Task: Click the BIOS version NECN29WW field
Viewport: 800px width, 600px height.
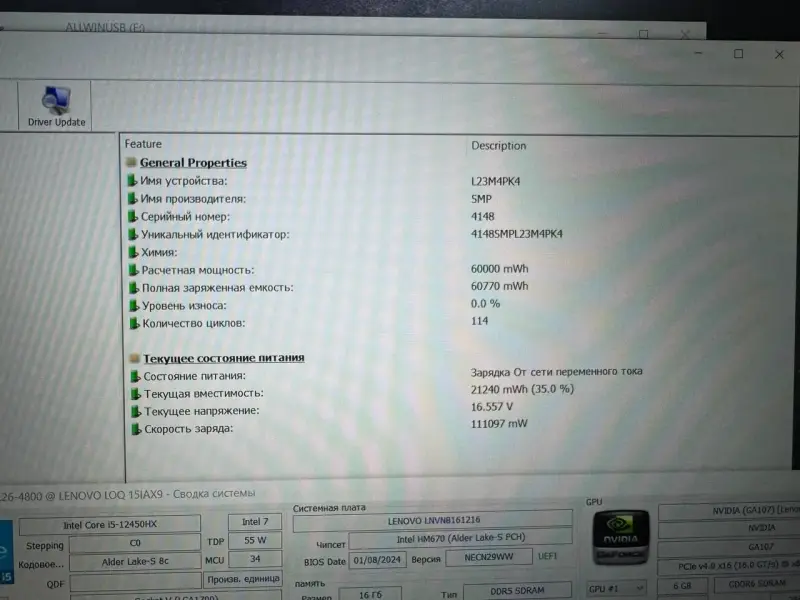Action: 489,557
